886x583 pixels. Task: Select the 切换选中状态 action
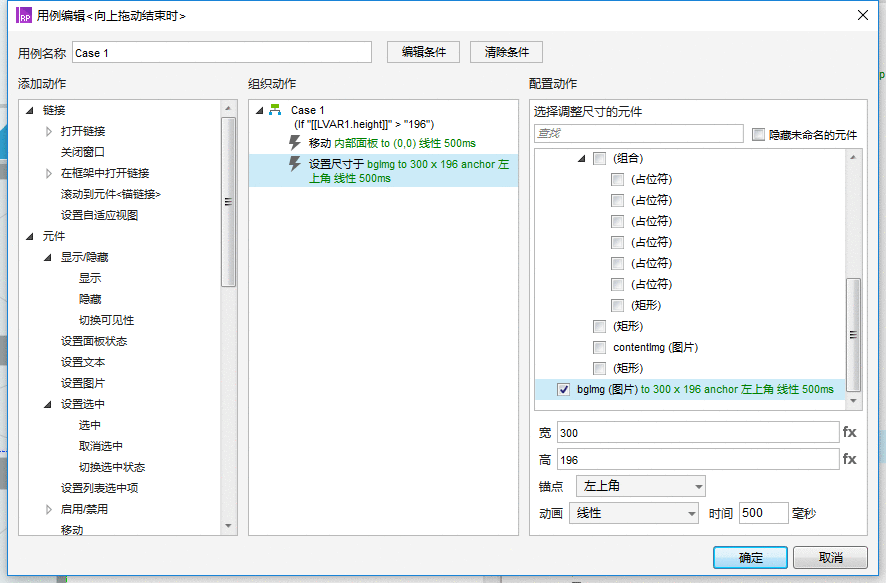pos(112,467)
